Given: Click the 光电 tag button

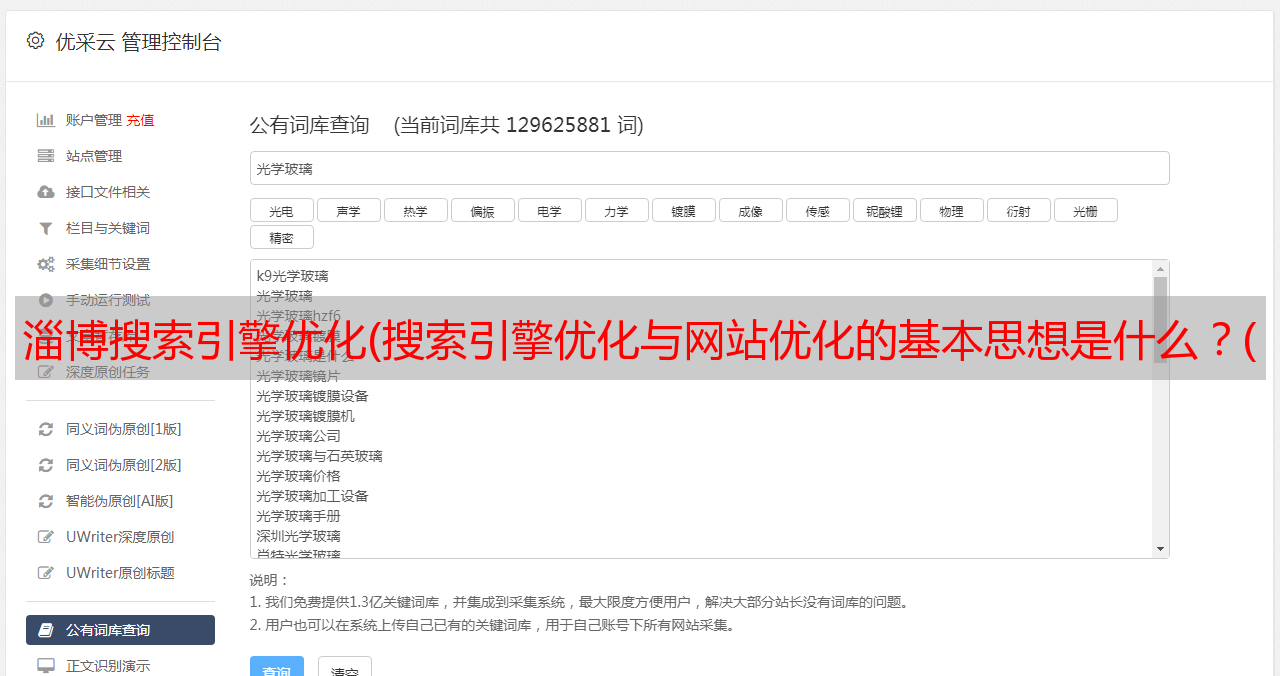Looking at the screenshot, I should [281, 210].
